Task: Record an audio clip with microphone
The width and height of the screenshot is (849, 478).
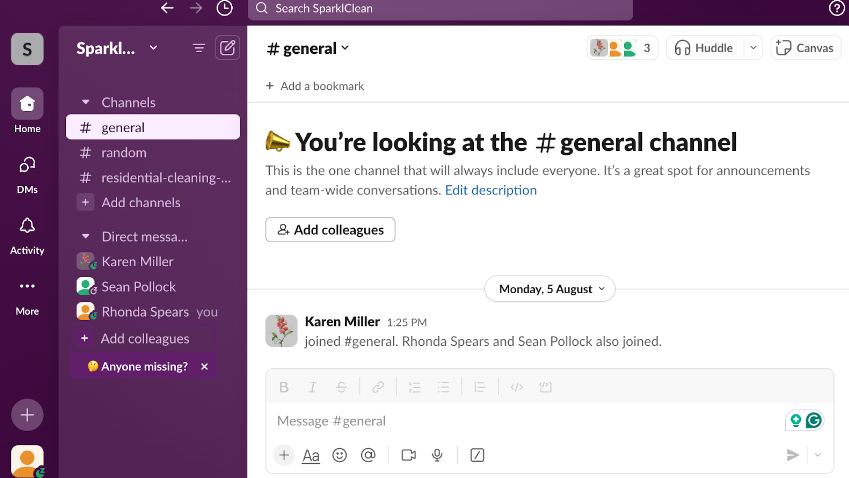Action: pos(437,455)
